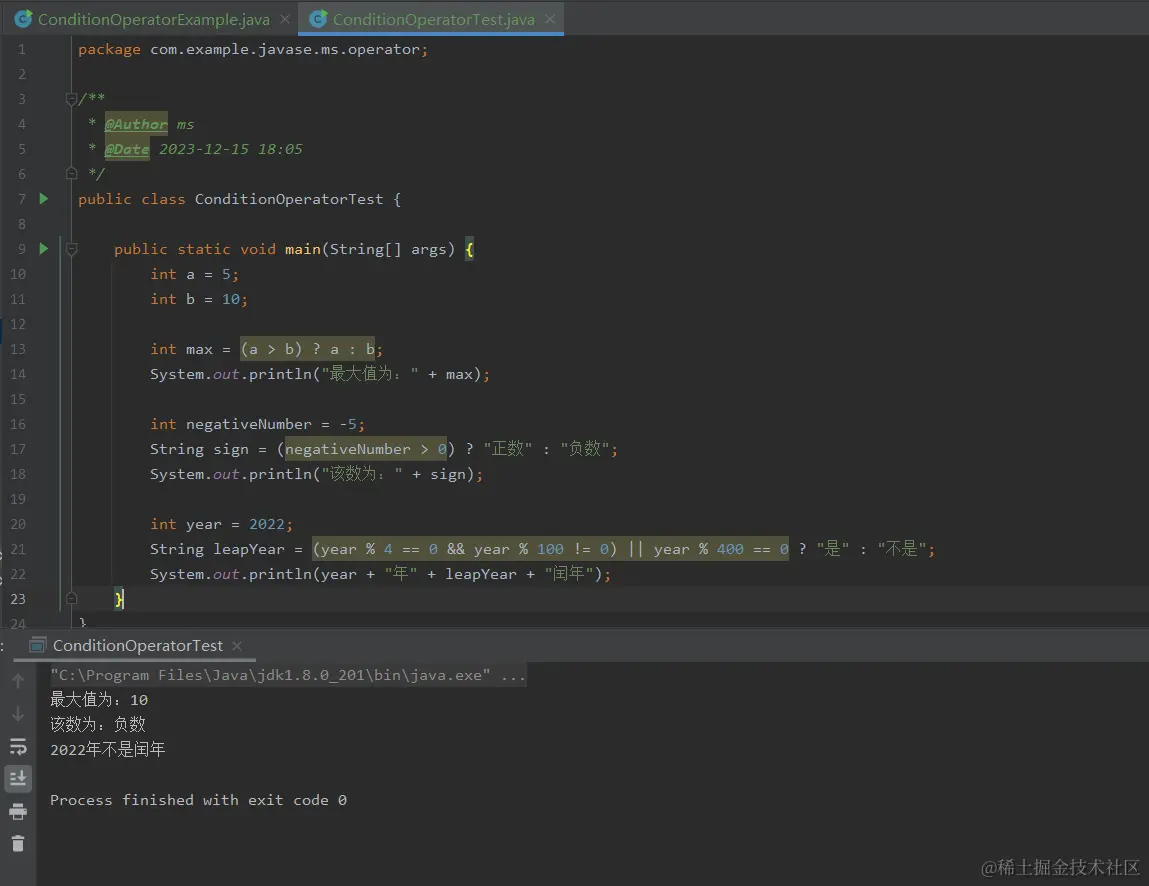Click the @Date tag in the Javadoc
Image resolution: width=1149 pixels, height=886 pixels.
[x=127, y=149]
